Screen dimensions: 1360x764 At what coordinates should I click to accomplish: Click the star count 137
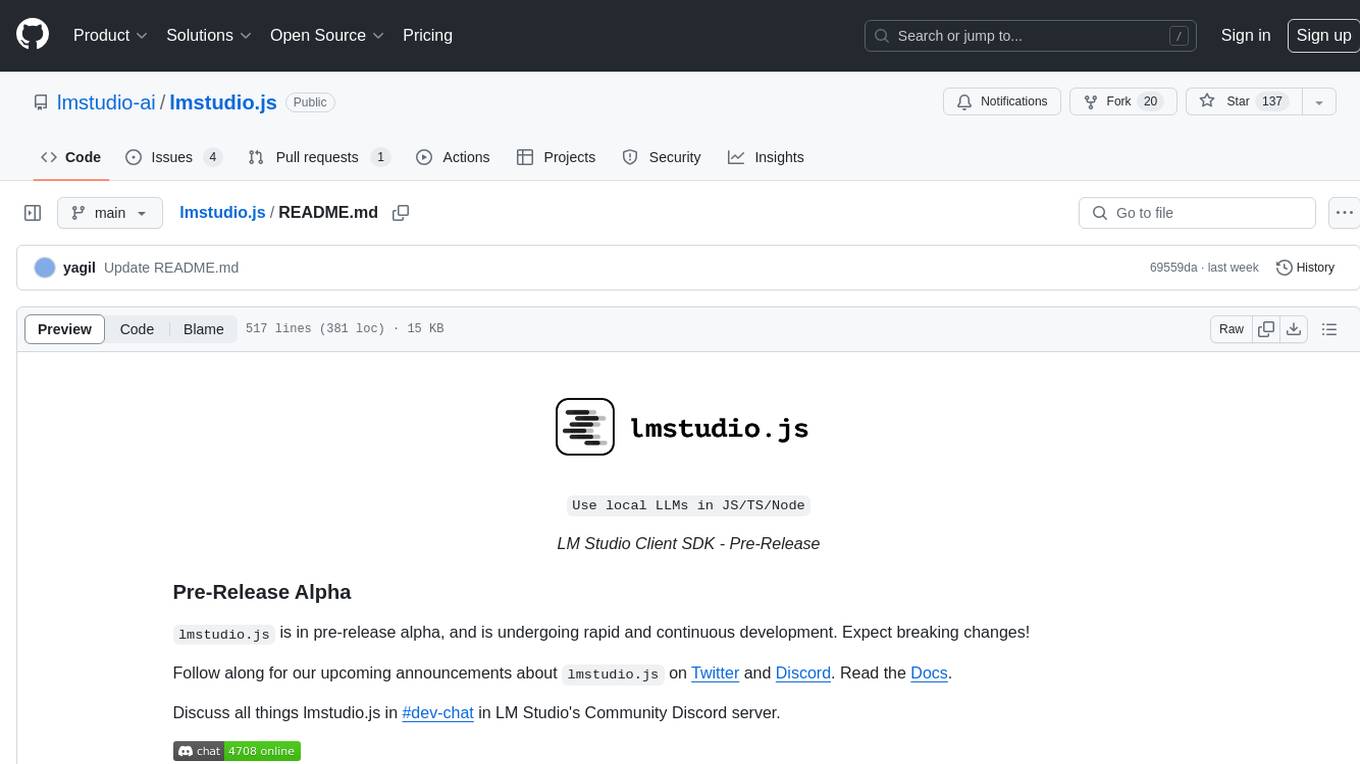pos(1272,101)
